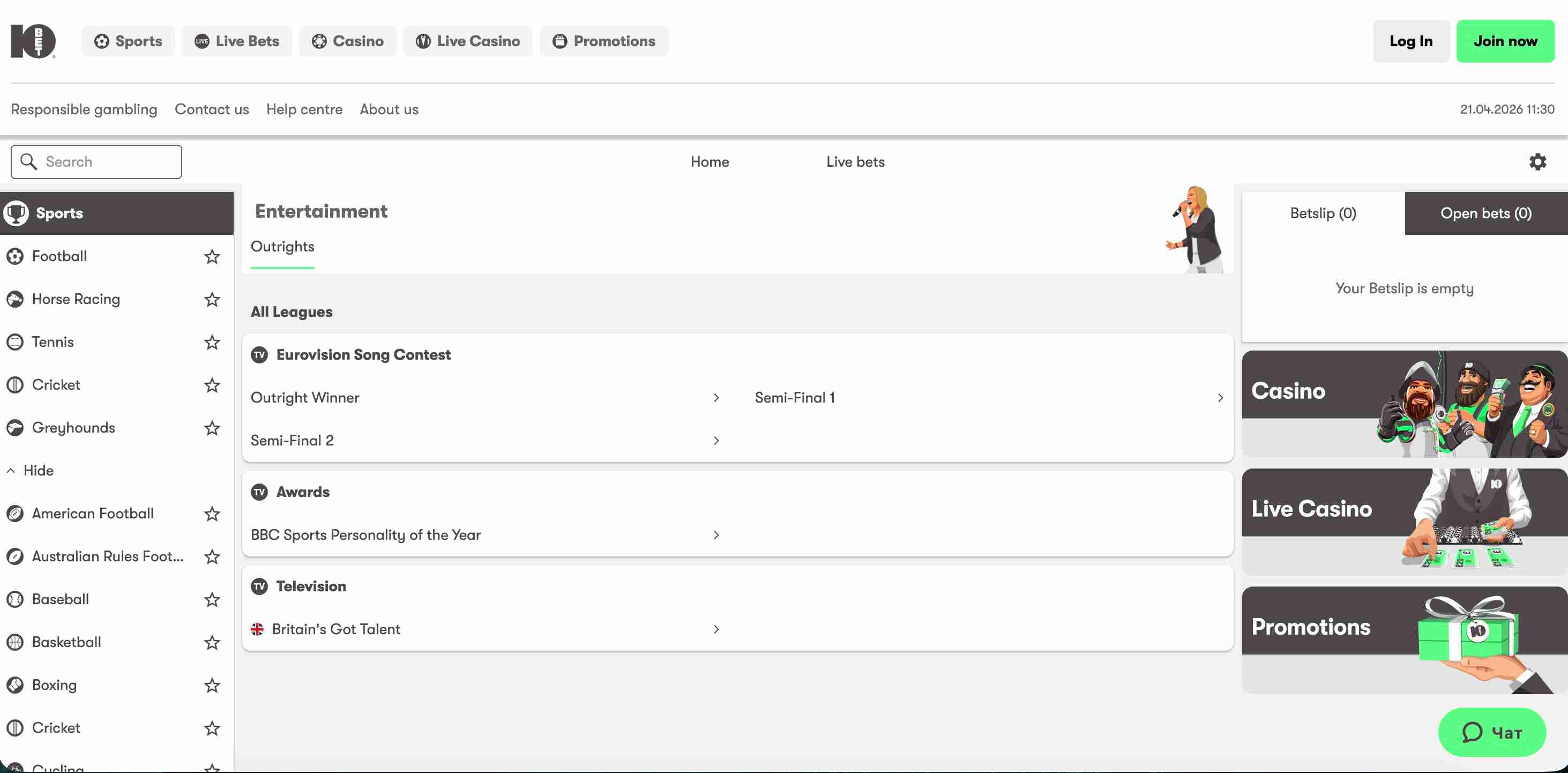Go to Live bets in the sportsbook nav
1568x773 pixels.
855,162
